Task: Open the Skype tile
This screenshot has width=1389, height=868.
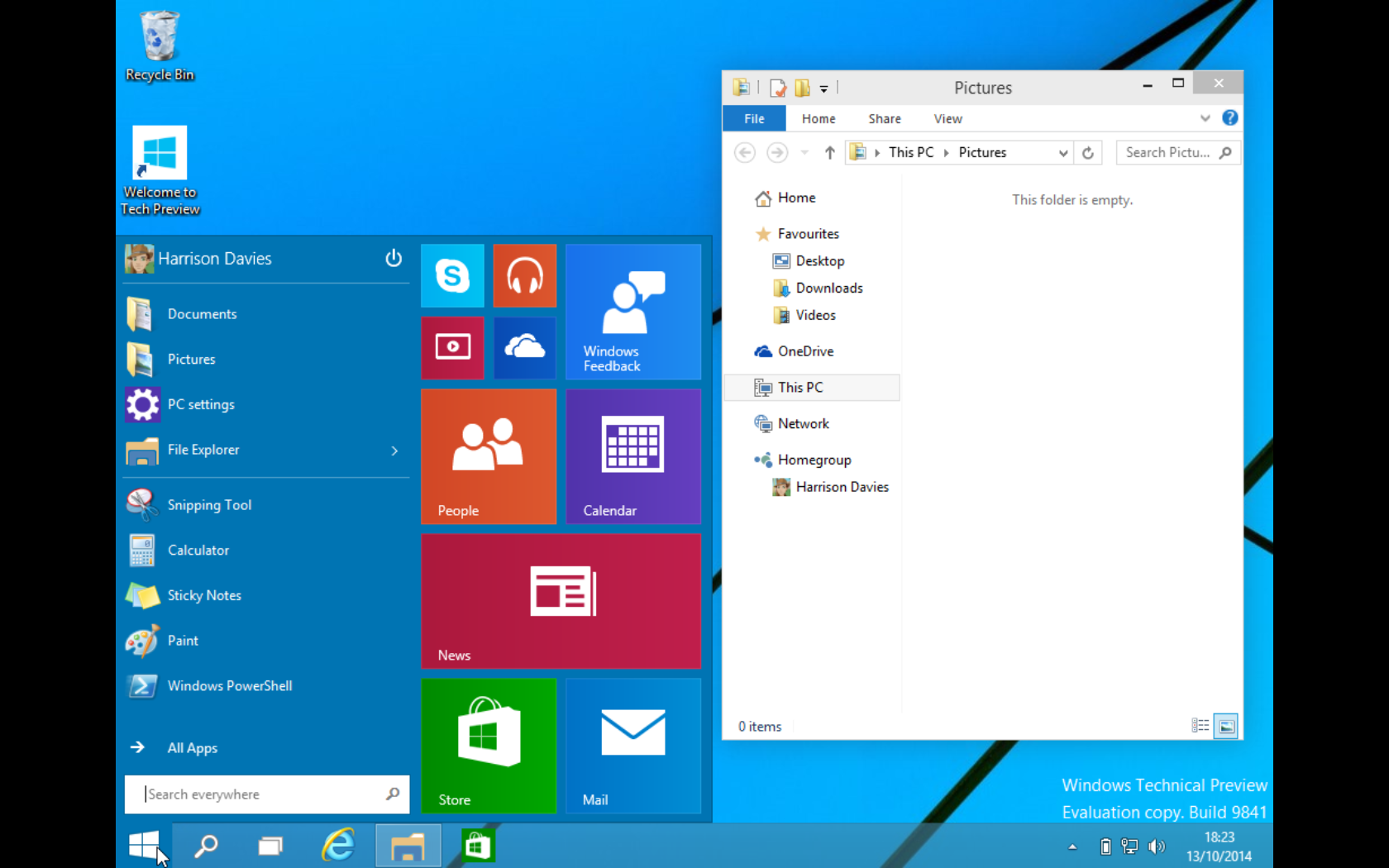Action: click(x=452, y=276)
